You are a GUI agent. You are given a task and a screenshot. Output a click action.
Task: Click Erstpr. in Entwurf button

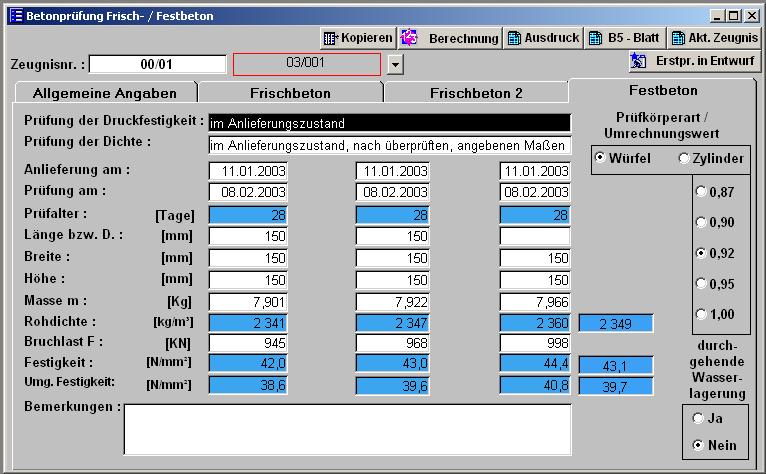coord(694,62)
